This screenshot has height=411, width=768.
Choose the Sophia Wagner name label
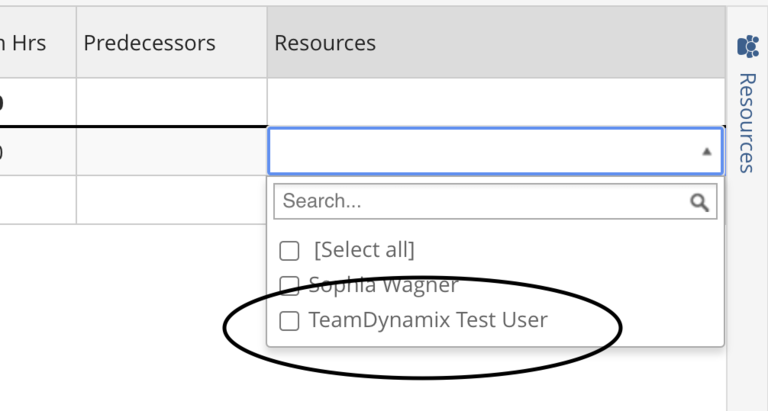click(x=383, y=286)
